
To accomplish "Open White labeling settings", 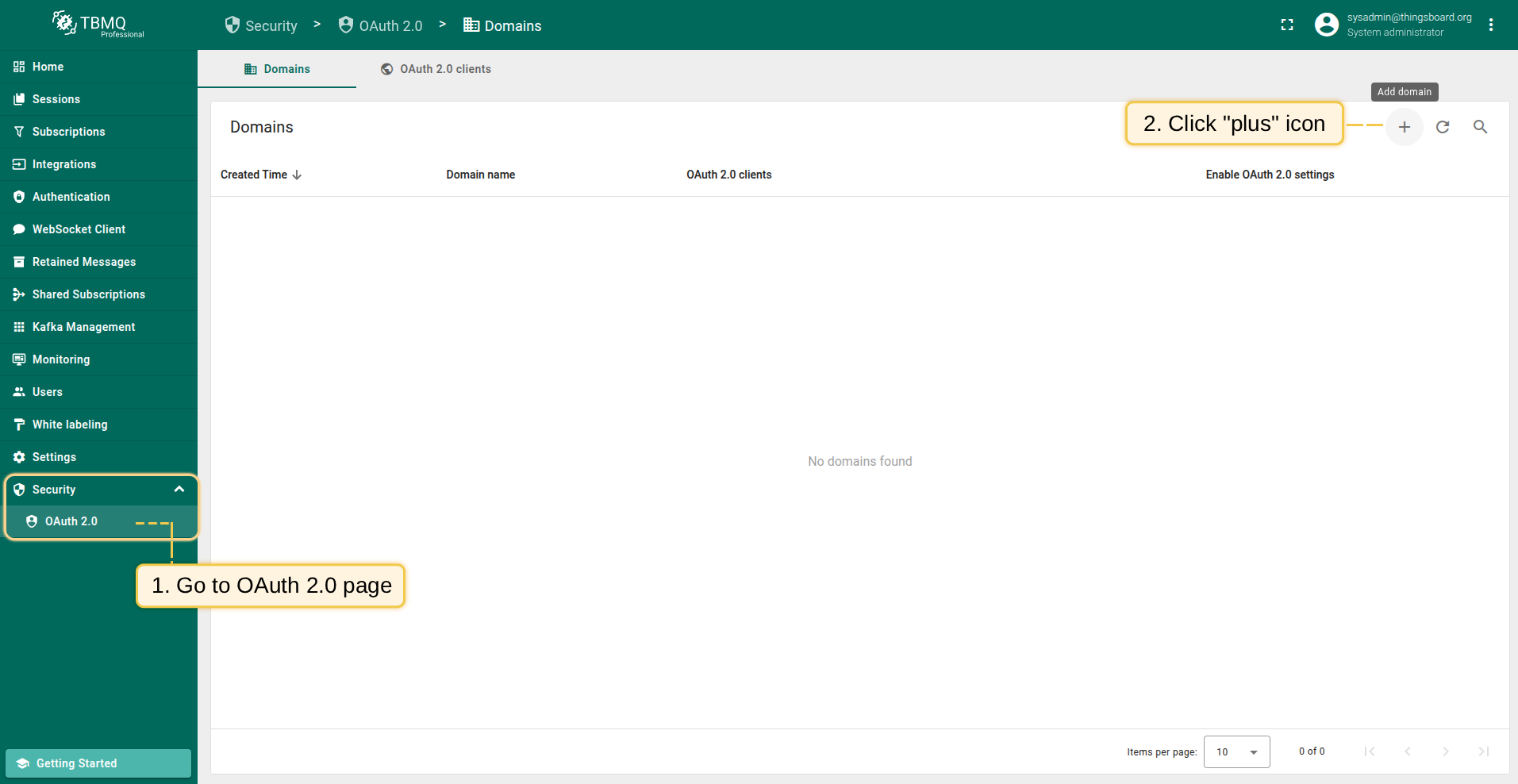I will coord(70,425).
